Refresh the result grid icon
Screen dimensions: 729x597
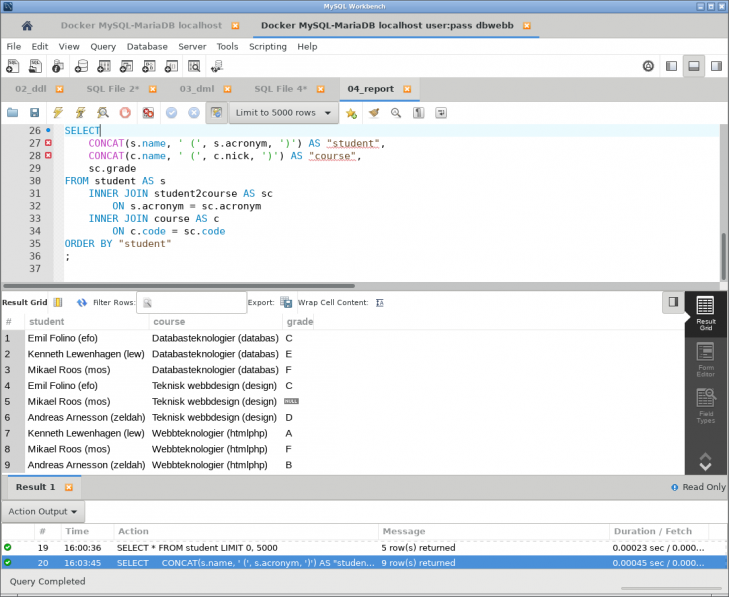[x=82, y=302]
